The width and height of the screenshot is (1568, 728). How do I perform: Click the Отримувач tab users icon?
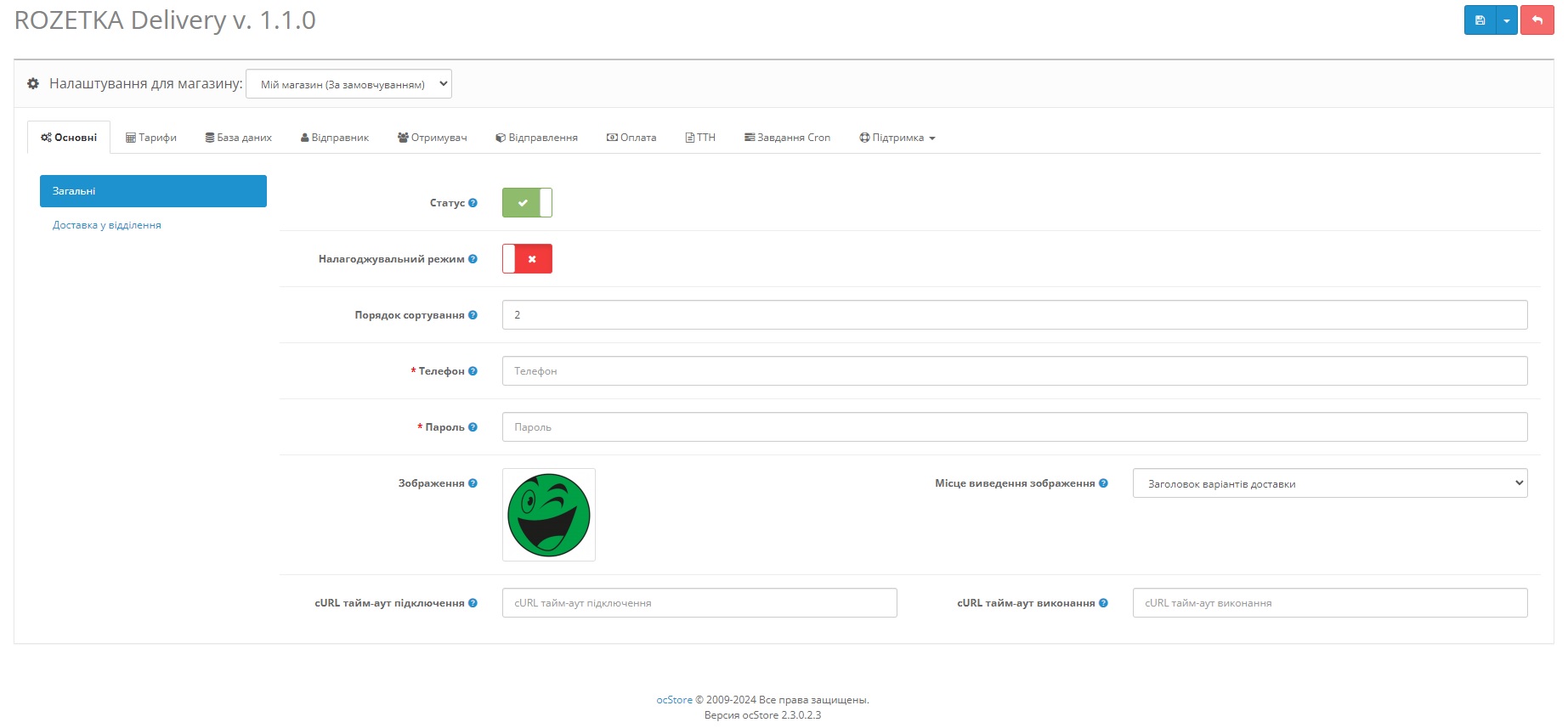[x=403, y=138]
